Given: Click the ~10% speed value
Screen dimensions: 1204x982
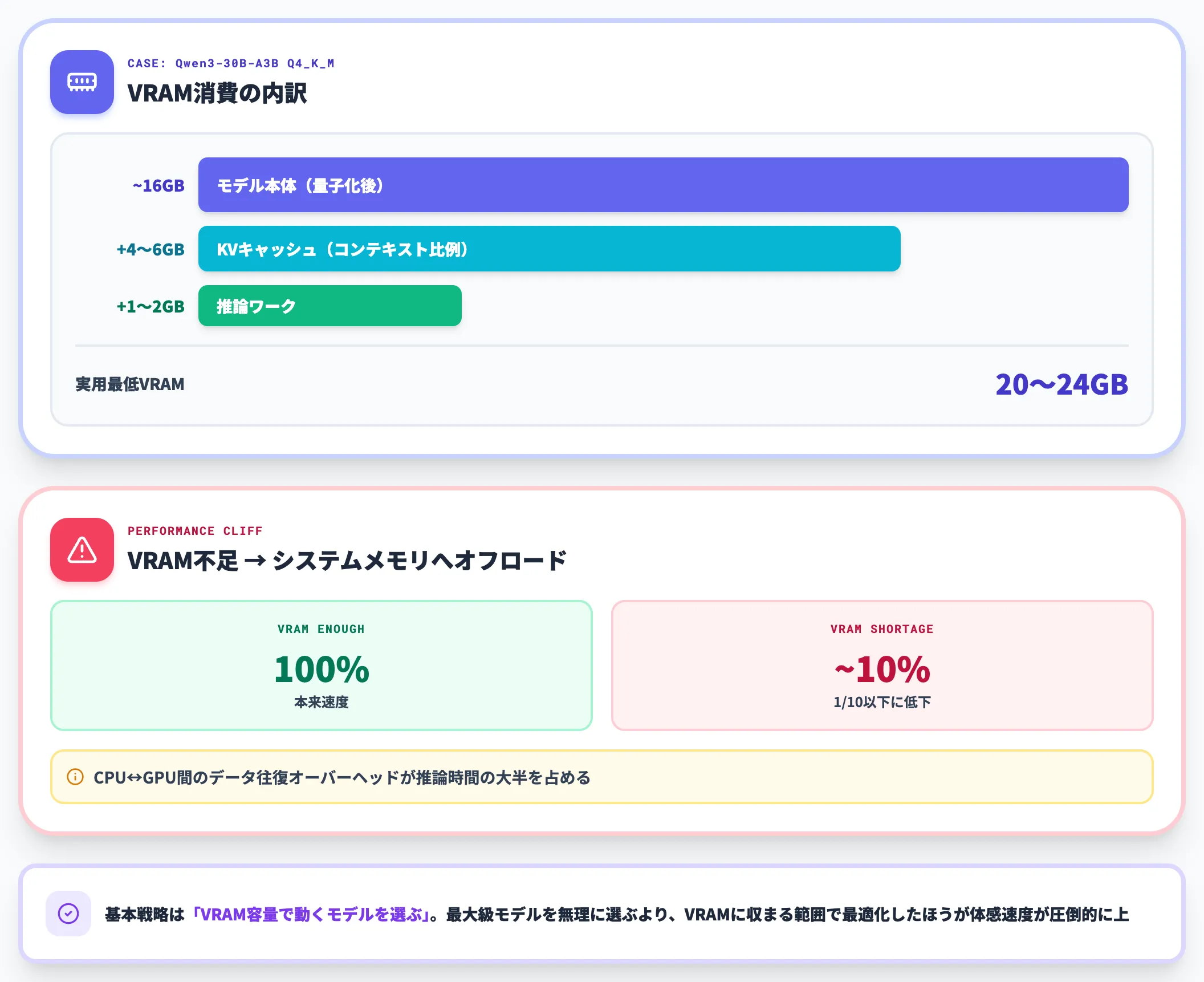Looking at the screenshot, I should [882, 669].
